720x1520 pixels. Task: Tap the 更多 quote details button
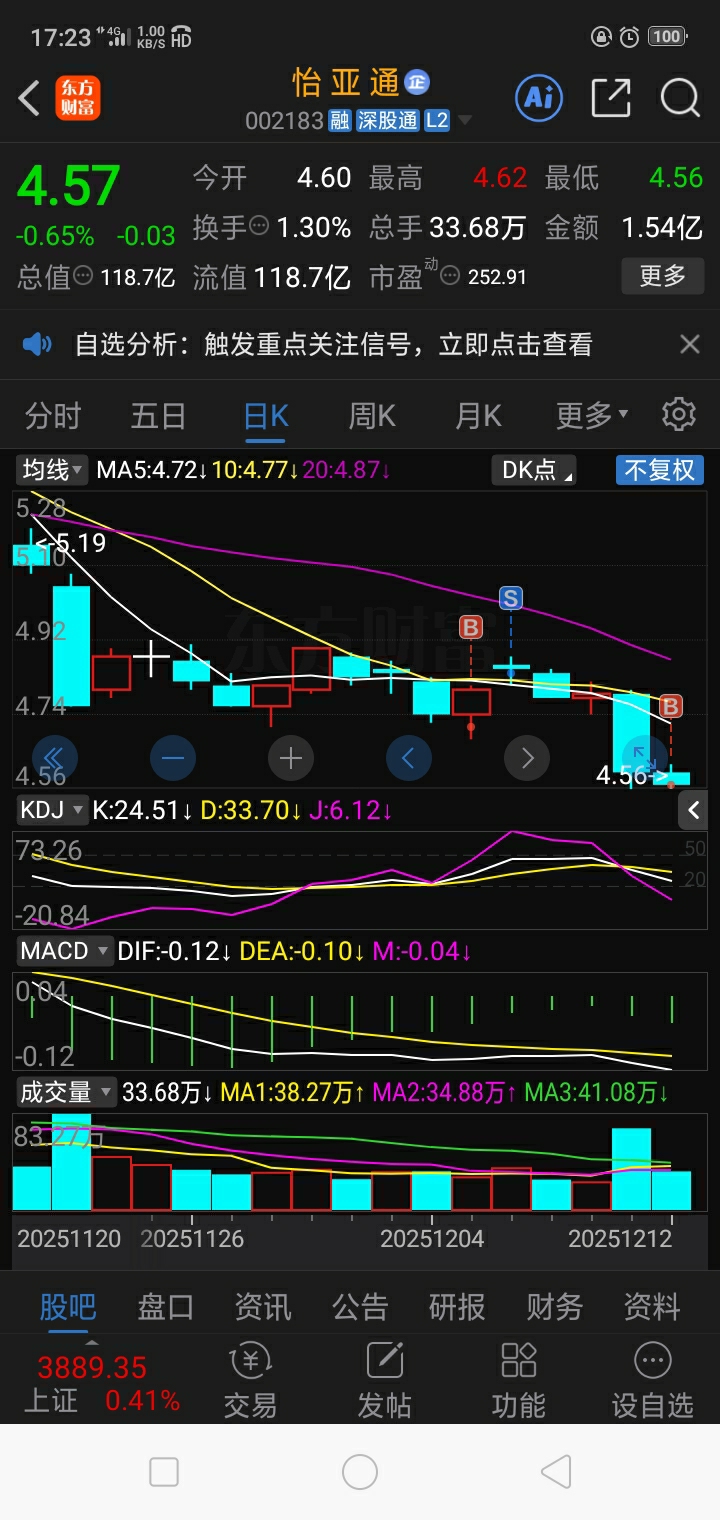662,275
